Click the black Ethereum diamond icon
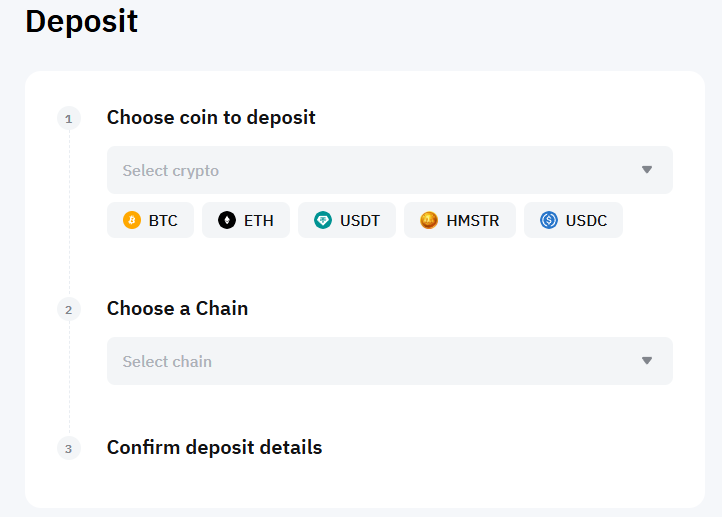 click(x=227, y=220)
